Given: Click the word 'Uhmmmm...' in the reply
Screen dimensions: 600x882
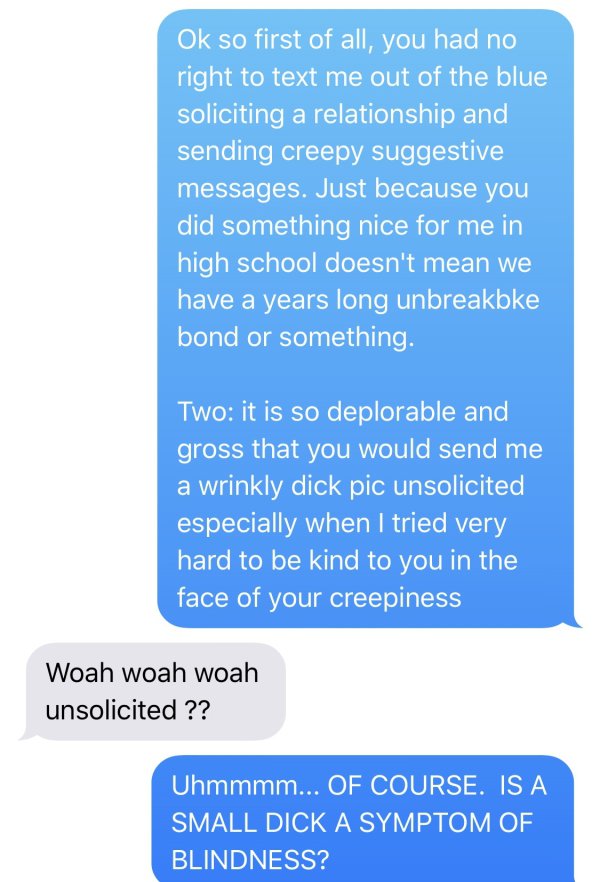Looking at the screenshot, I should [245, 785].
